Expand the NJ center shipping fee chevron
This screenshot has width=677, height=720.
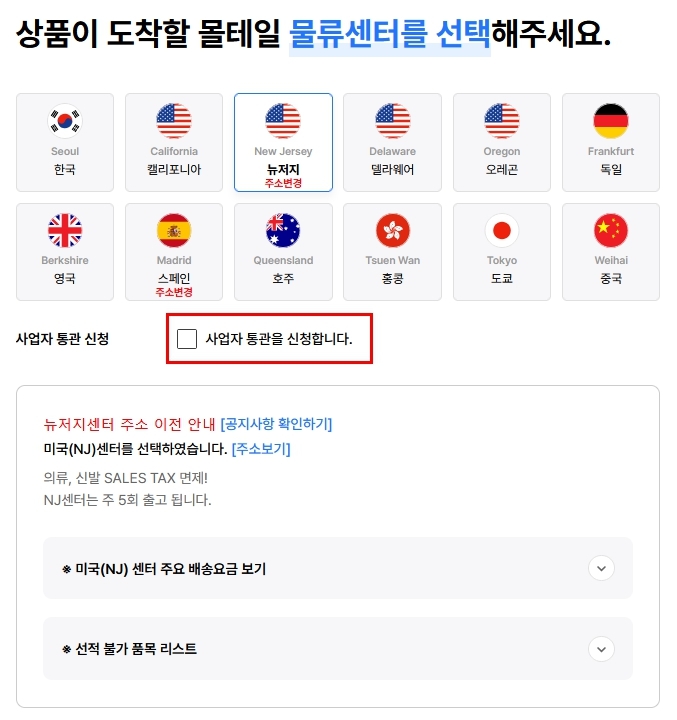601,568
